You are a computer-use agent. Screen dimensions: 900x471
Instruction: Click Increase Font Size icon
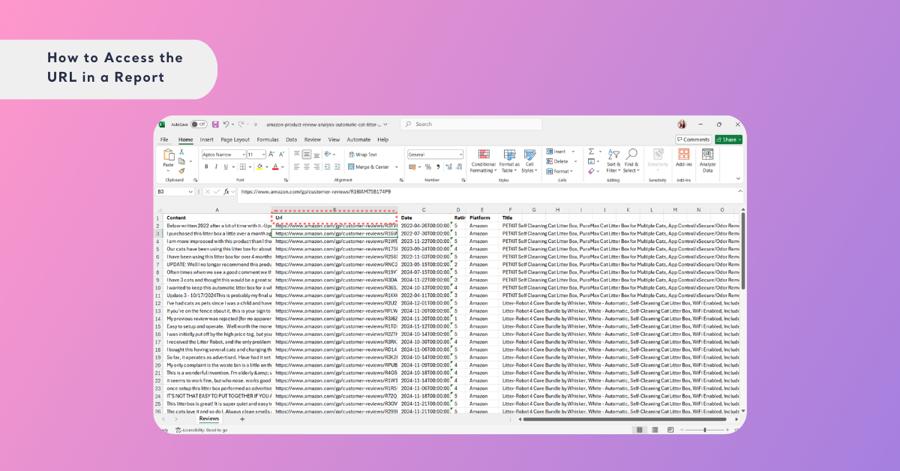coord(271,154)
